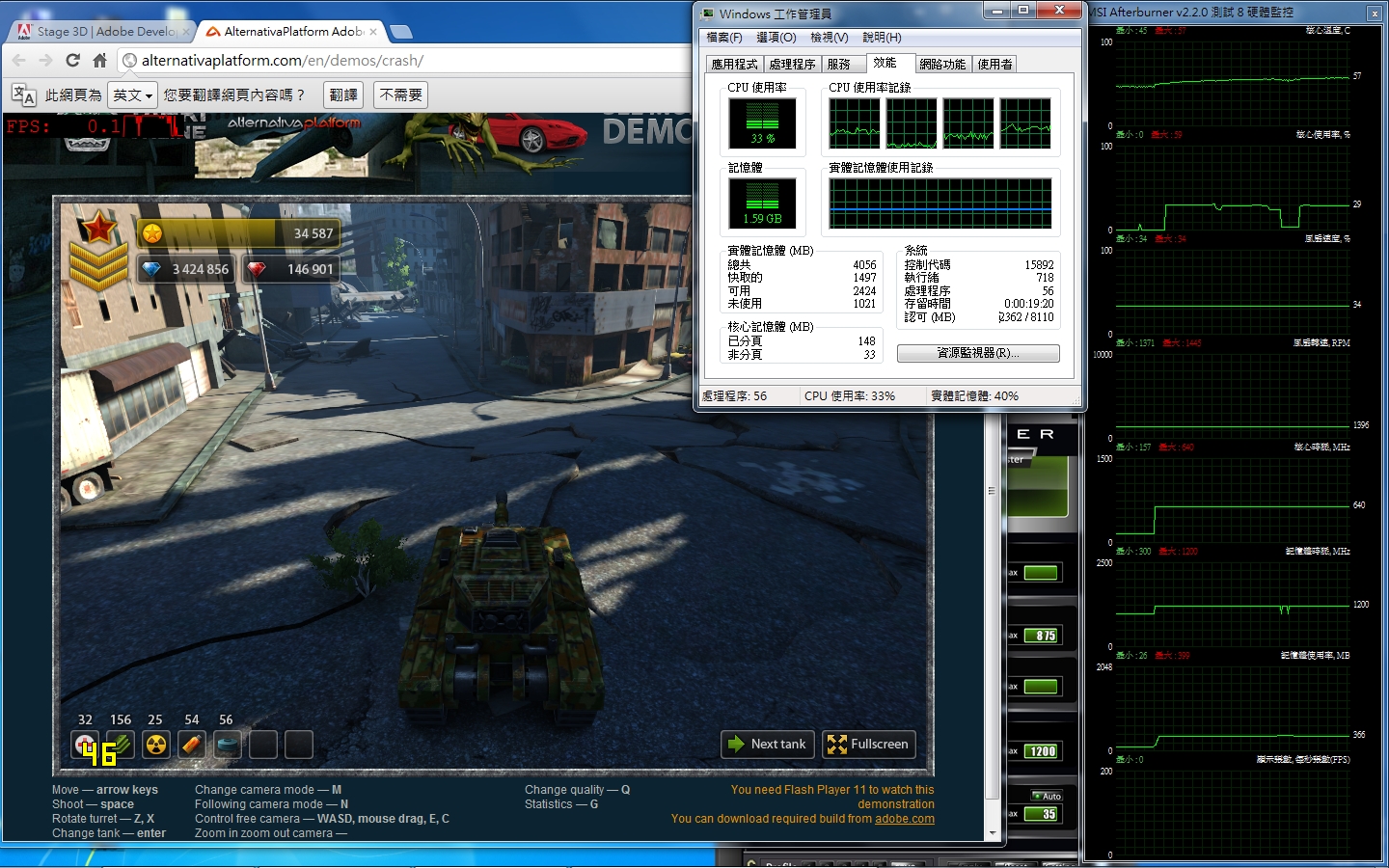Click the 875 clock value field in Afterburner
Viewport: 1389px width, 868px height.
click(1043, 636)
